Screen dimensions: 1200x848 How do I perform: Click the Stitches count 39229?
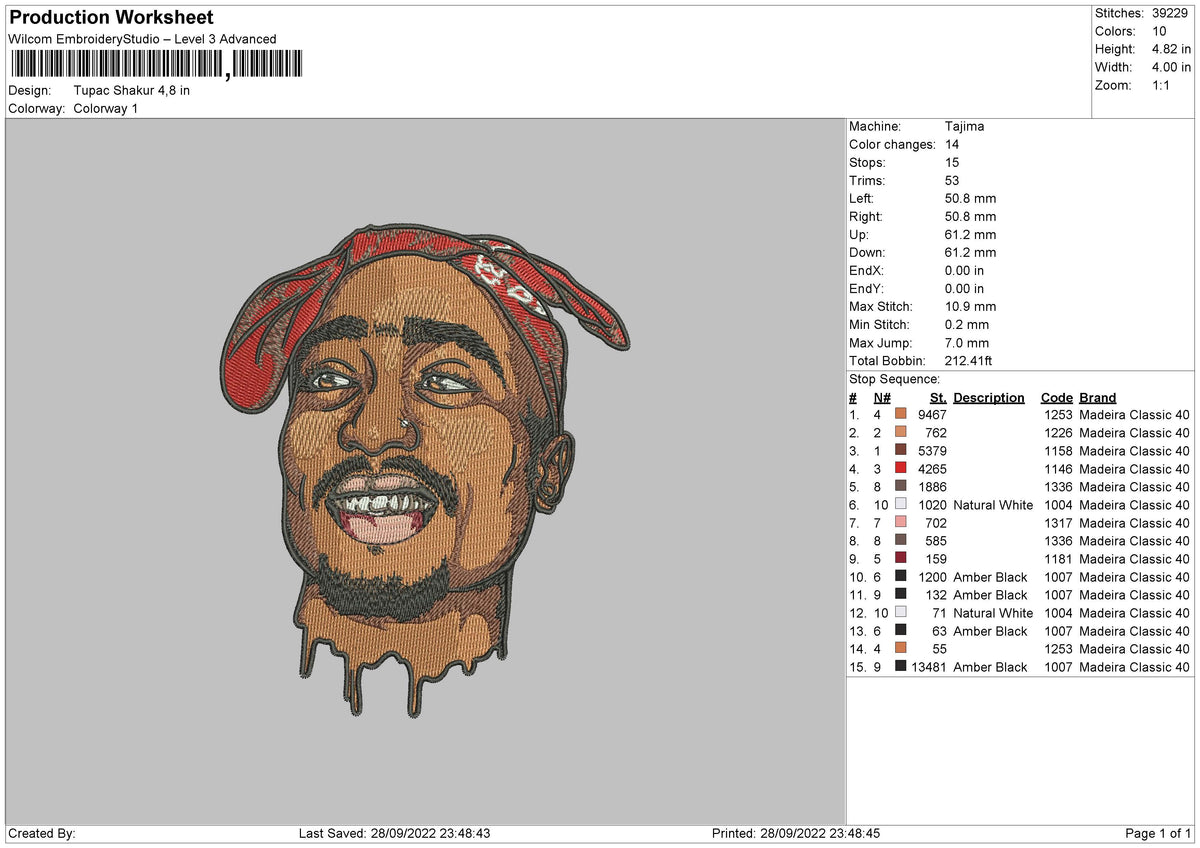point(1143,13)
